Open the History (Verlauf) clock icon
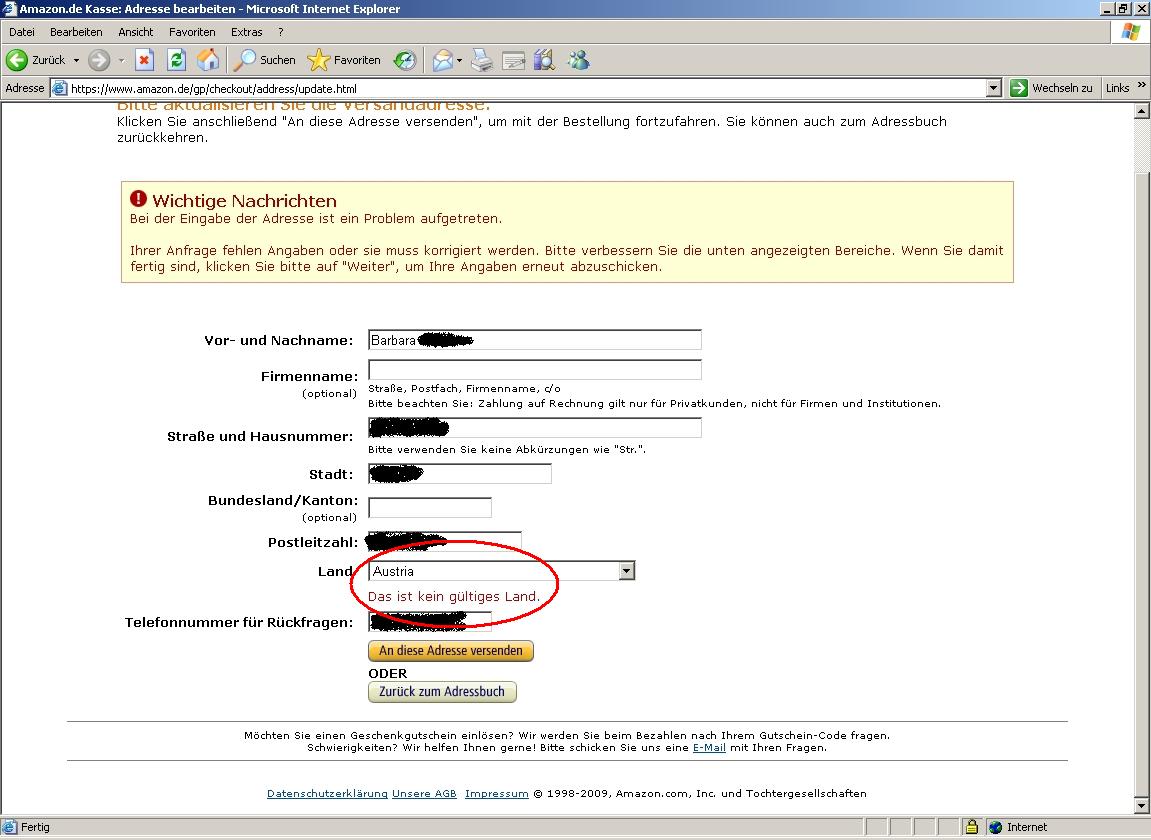This screenshot has width=1151, height=840. [x=405, y=60]
